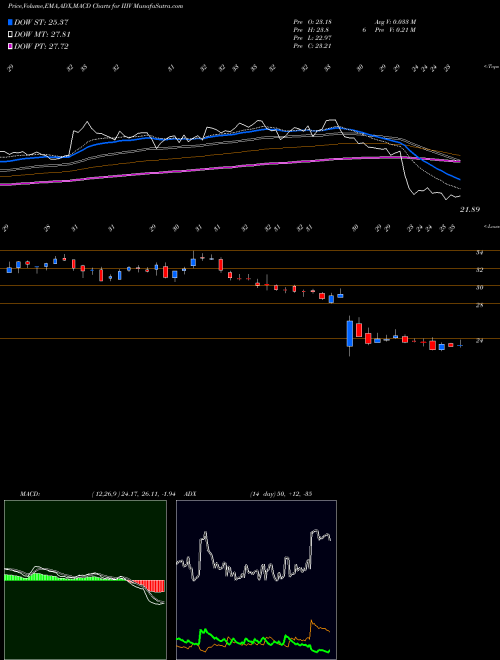This screenshot has width=500, height=660.
Task: Click the MACD panel title
Action: pyautogui.click(x=30, y=494)
